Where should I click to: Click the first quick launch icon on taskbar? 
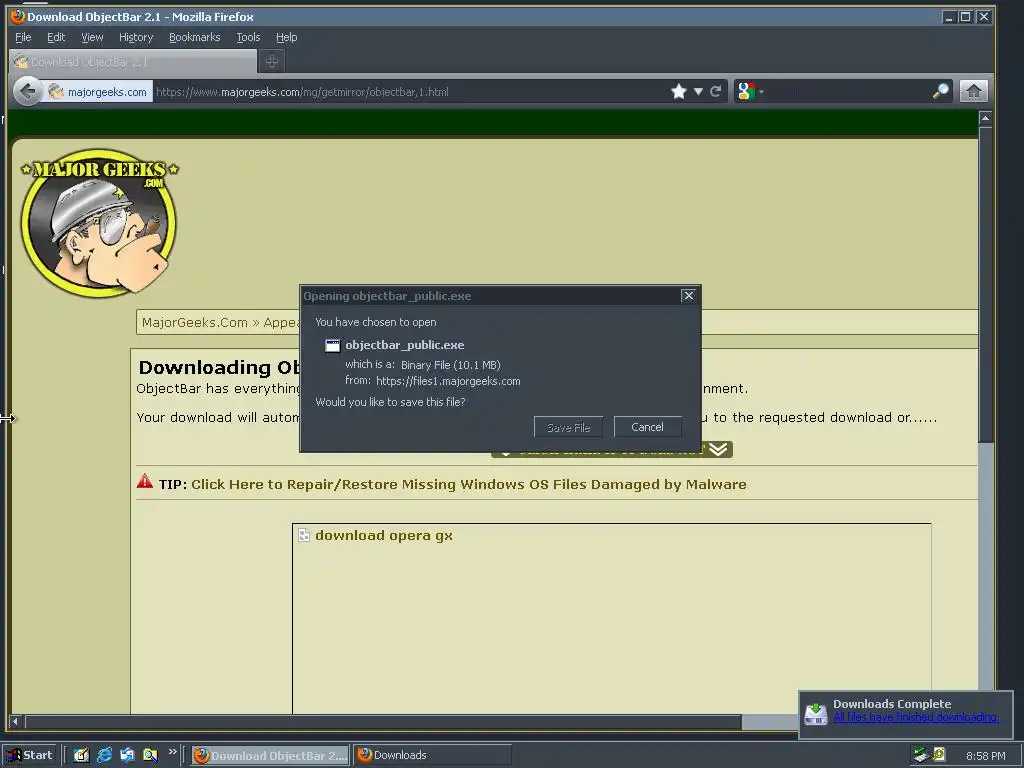pos(81,755)
